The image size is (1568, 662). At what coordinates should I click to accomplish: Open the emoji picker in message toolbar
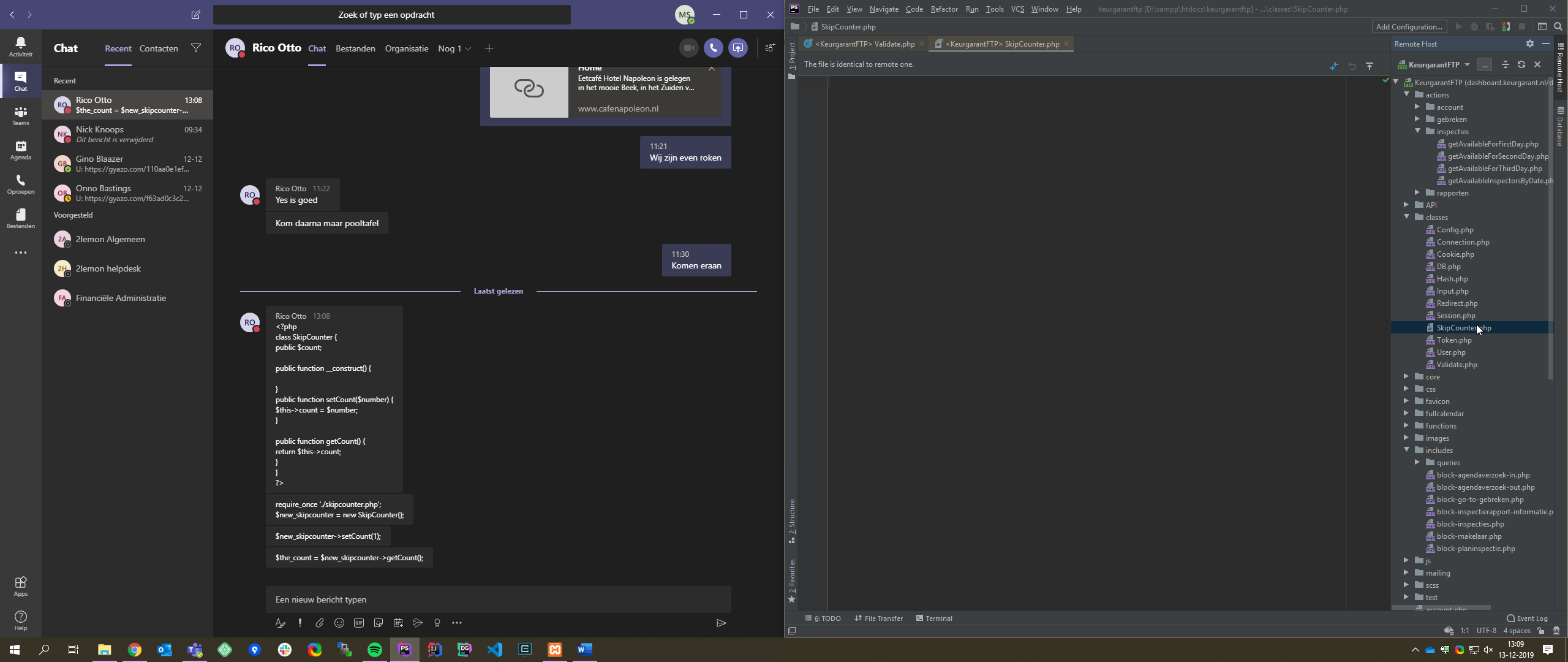coord(339,623)
